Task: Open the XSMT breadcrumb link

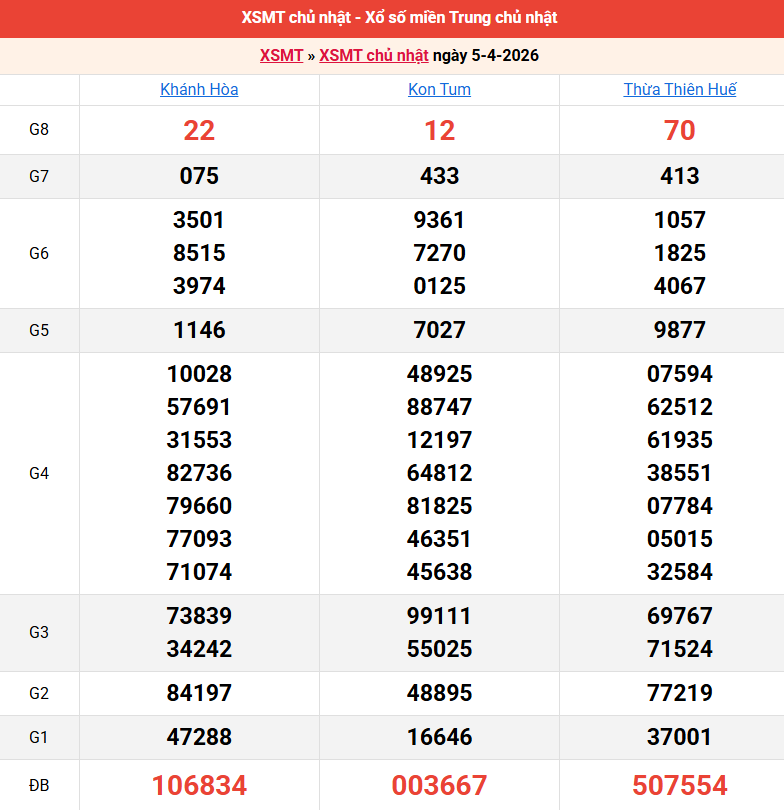Action: pyautogui.click(x=281, y=56)
